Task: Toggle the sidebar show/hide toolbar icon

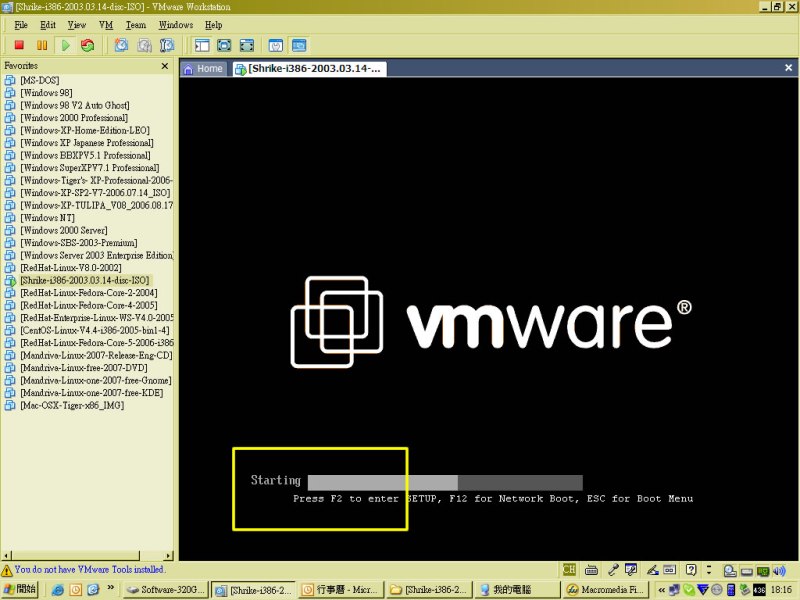Action: coord(202,45)
